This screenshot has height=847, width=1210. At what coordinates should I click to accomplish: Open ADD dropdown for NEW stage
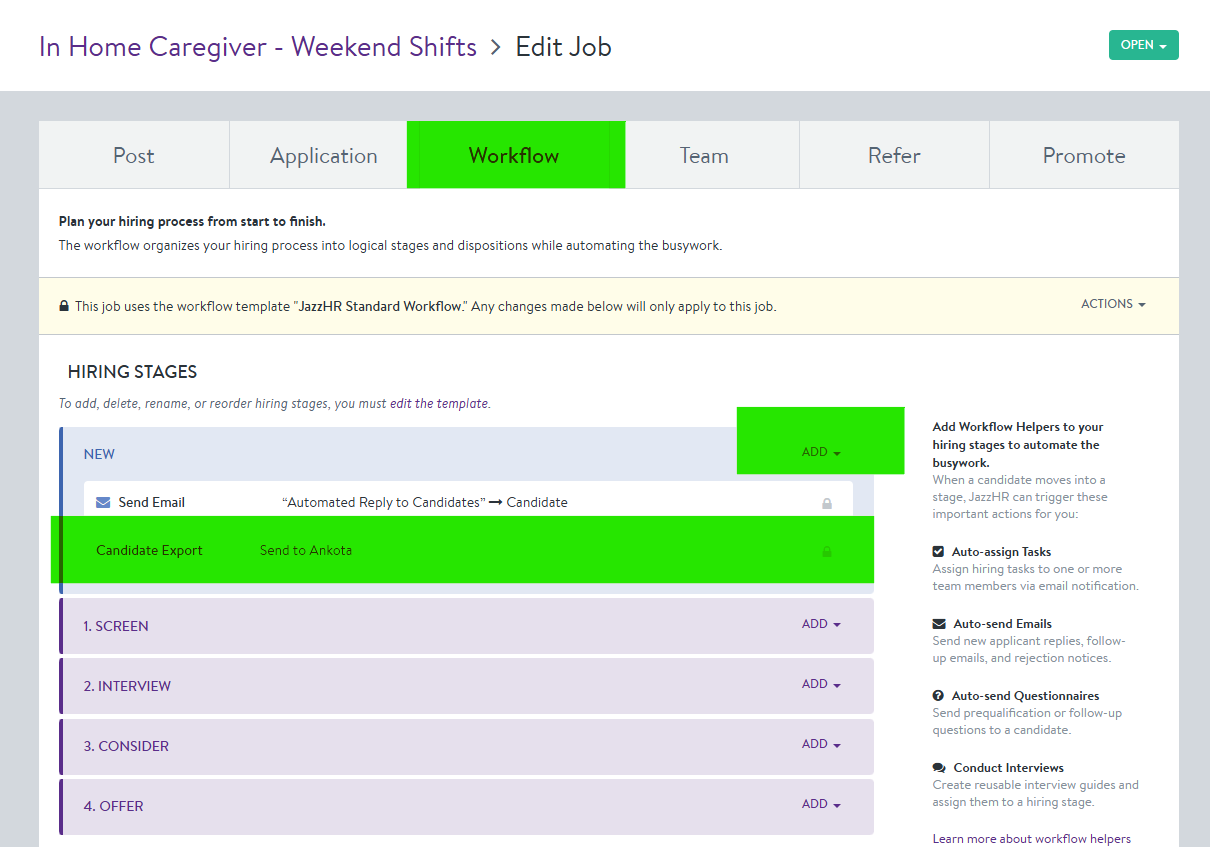pyautogui.click(x=821, y=452)
